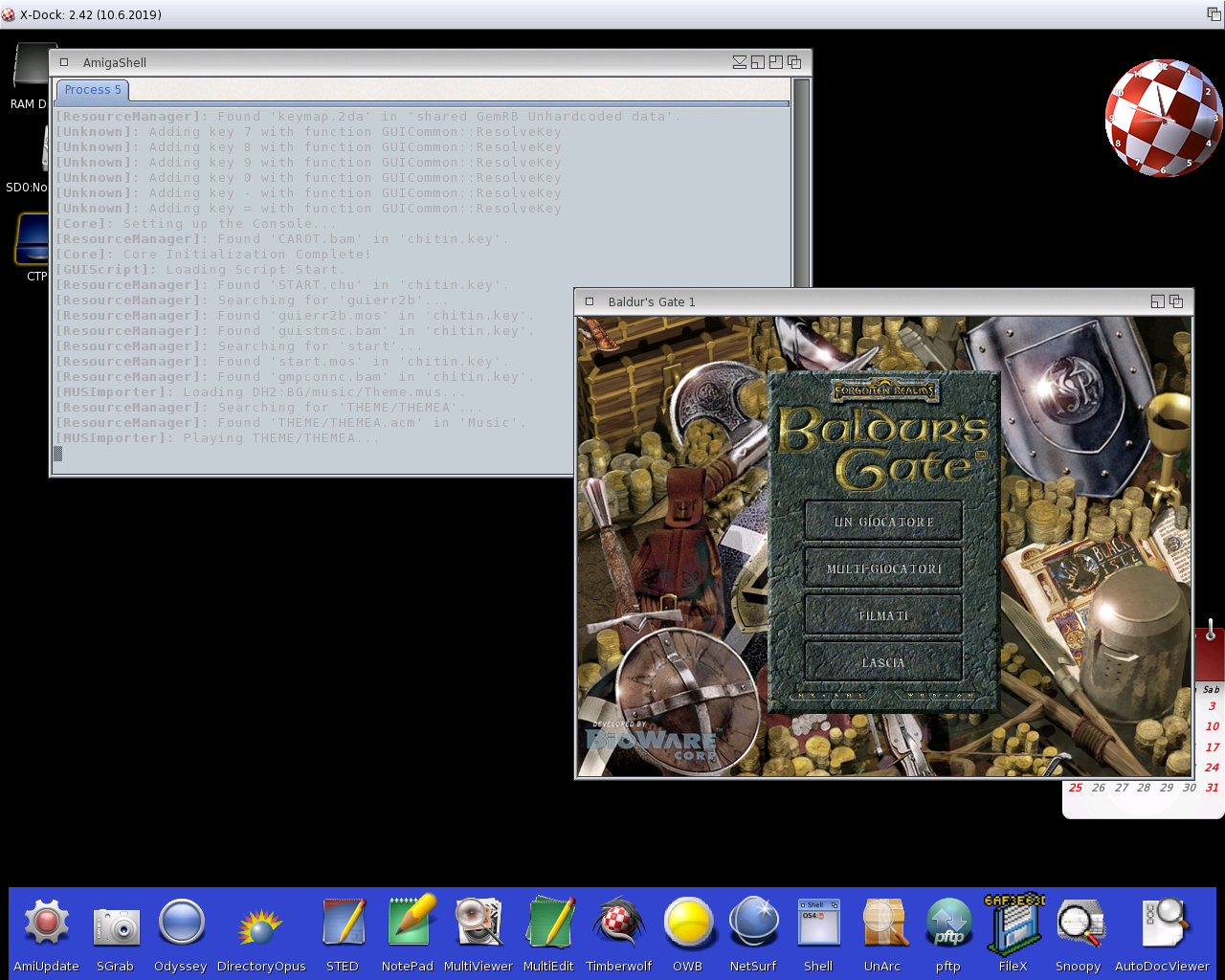This screenshot has height=980, width=1225.
Task: Click 'Playing THEME/THEMEA...' log line
Action: (x=218, y=438)
